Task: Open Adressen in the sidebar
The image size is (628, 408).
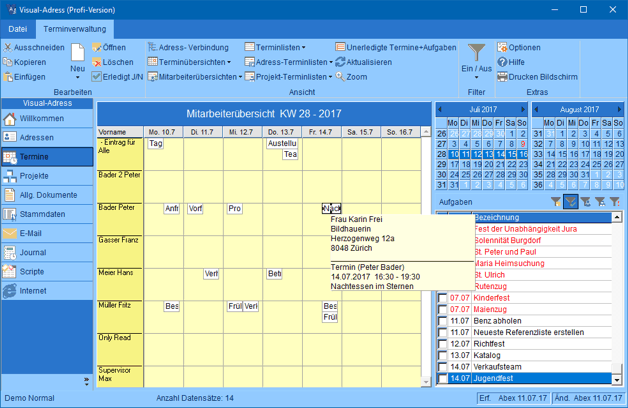Action: pos(47,137)
